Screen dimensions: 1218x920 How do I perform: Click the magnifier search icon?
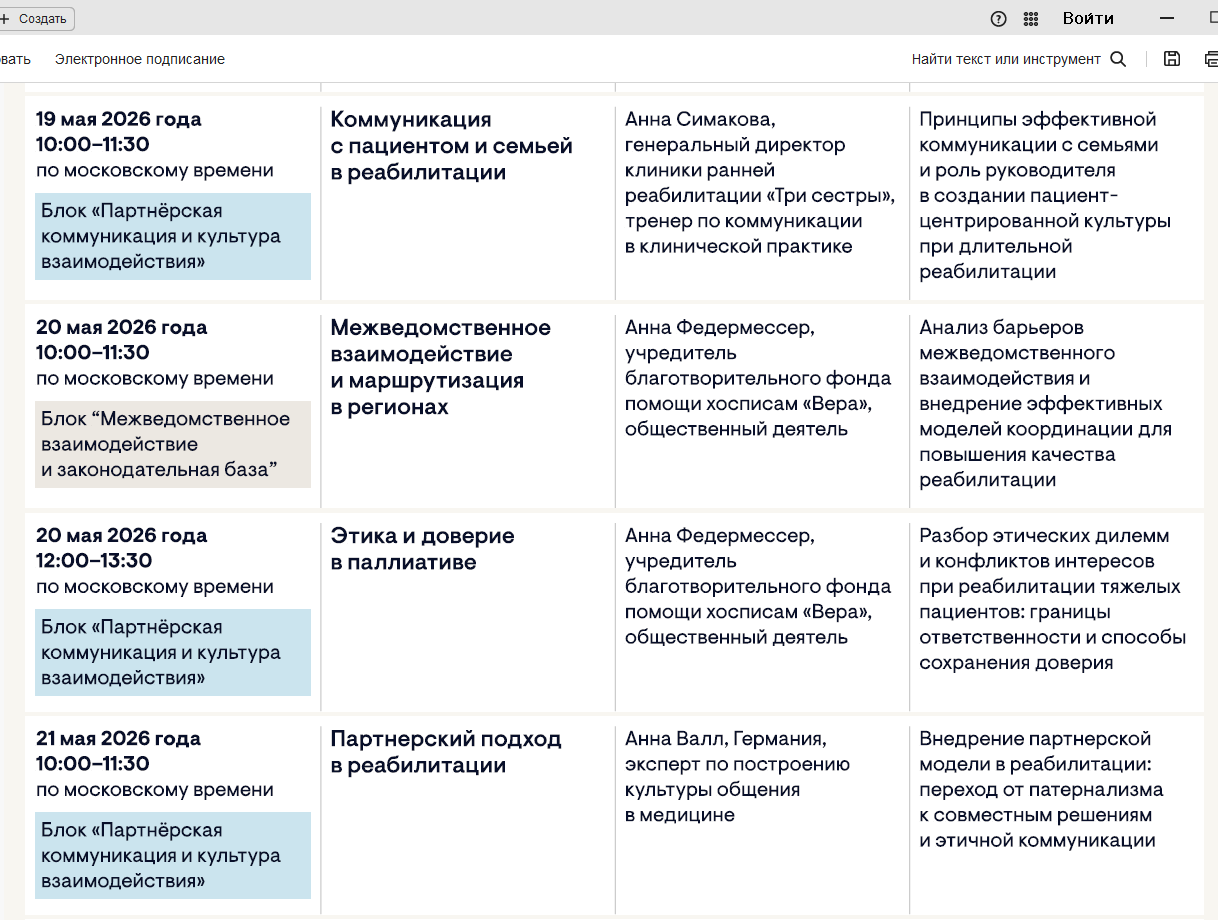tap(1118, 59)
